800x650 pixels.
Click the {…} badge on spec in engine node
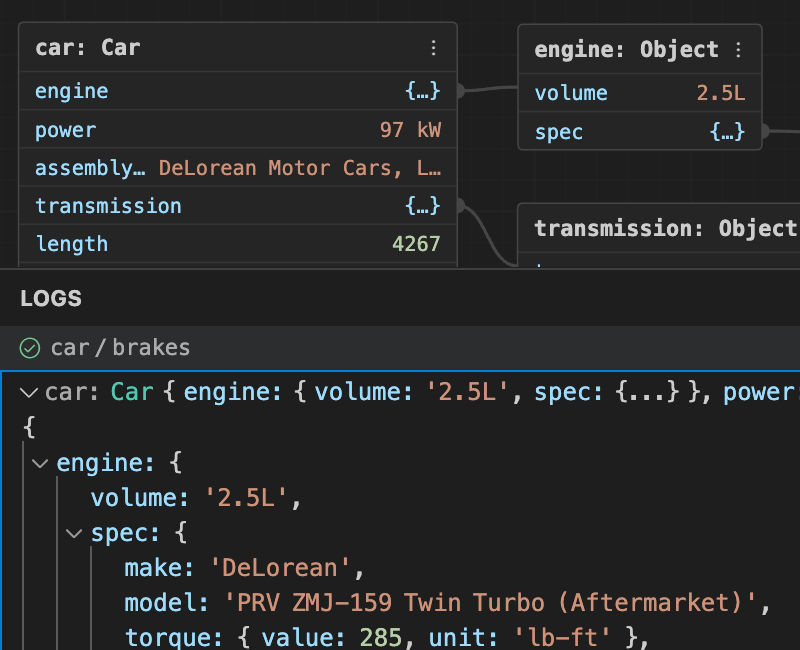click(x=728, y=131)
